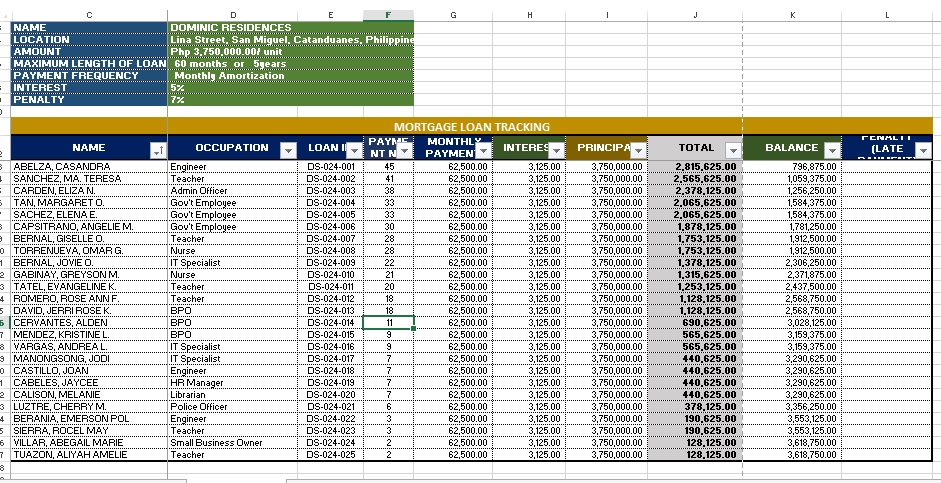Select column G header
941x483 pixels.
(x=453, y=15)
